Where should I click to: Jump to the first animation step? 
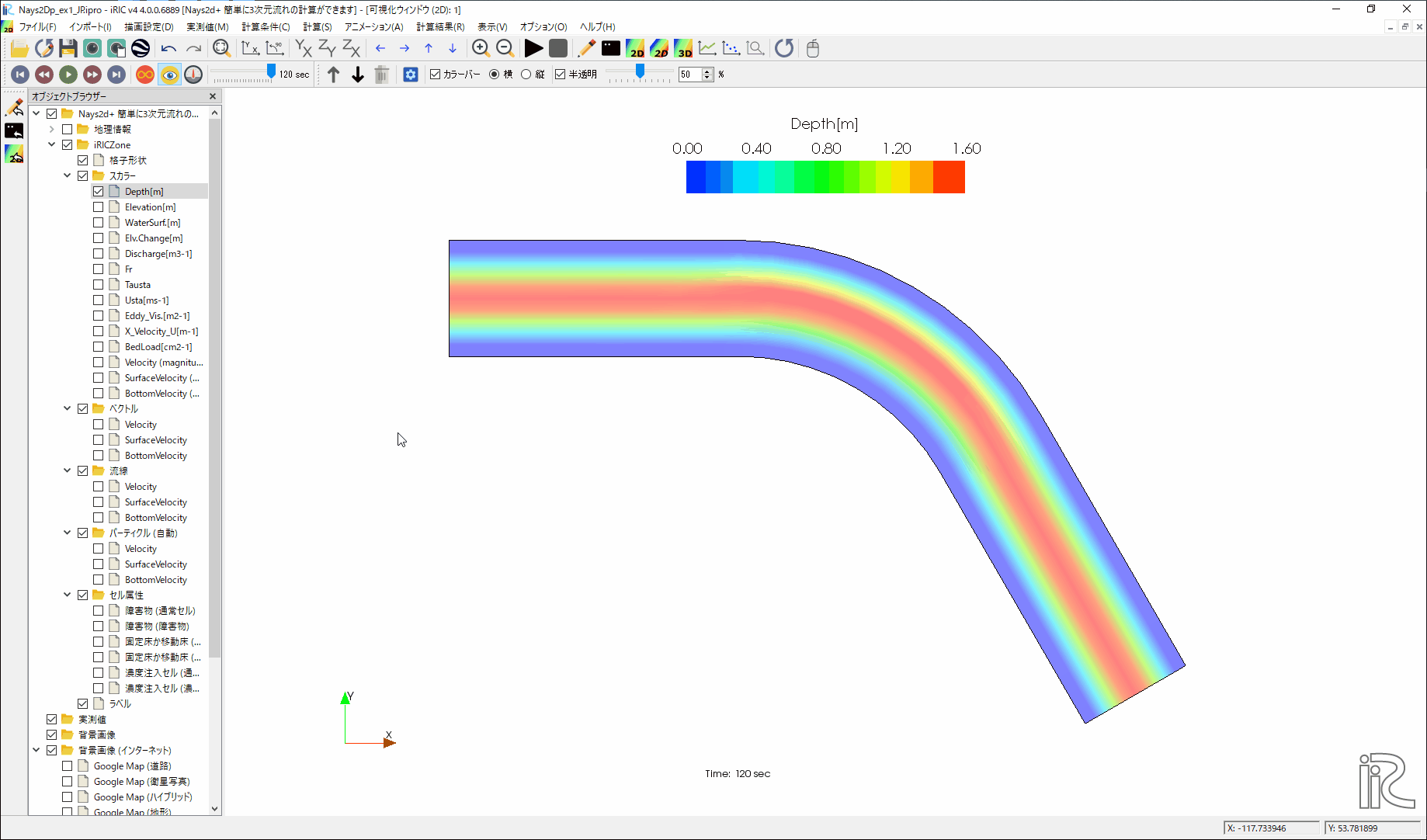coord(21,75)
